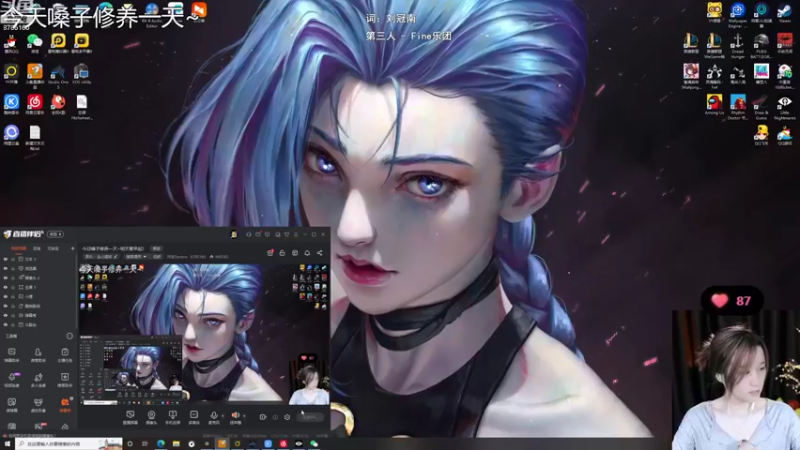Mute the orange speaker icon
Screen dimensions: 800x450
(x=235, y=416)
